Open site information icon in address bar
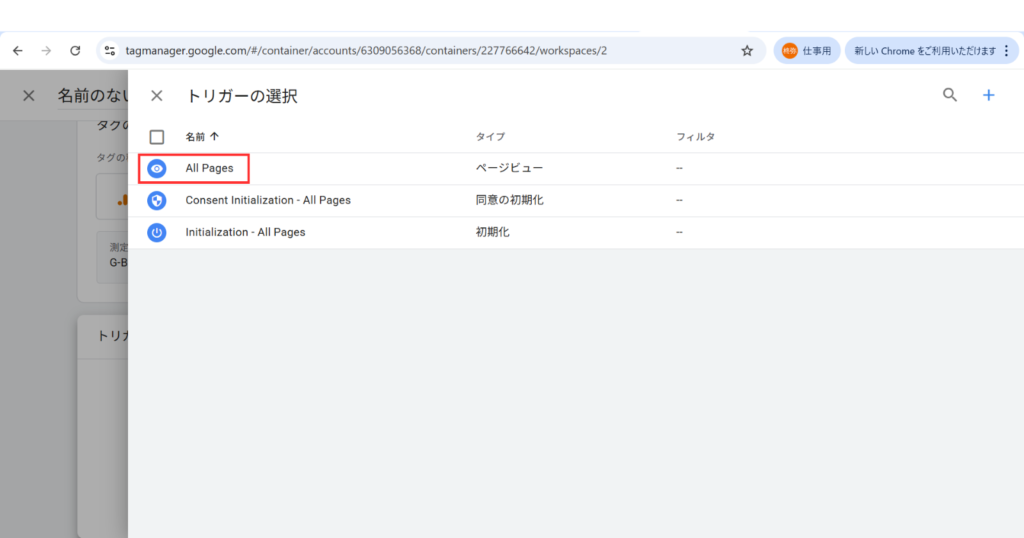The width and height of the screenshot is (1024, 538). [111, 51]
